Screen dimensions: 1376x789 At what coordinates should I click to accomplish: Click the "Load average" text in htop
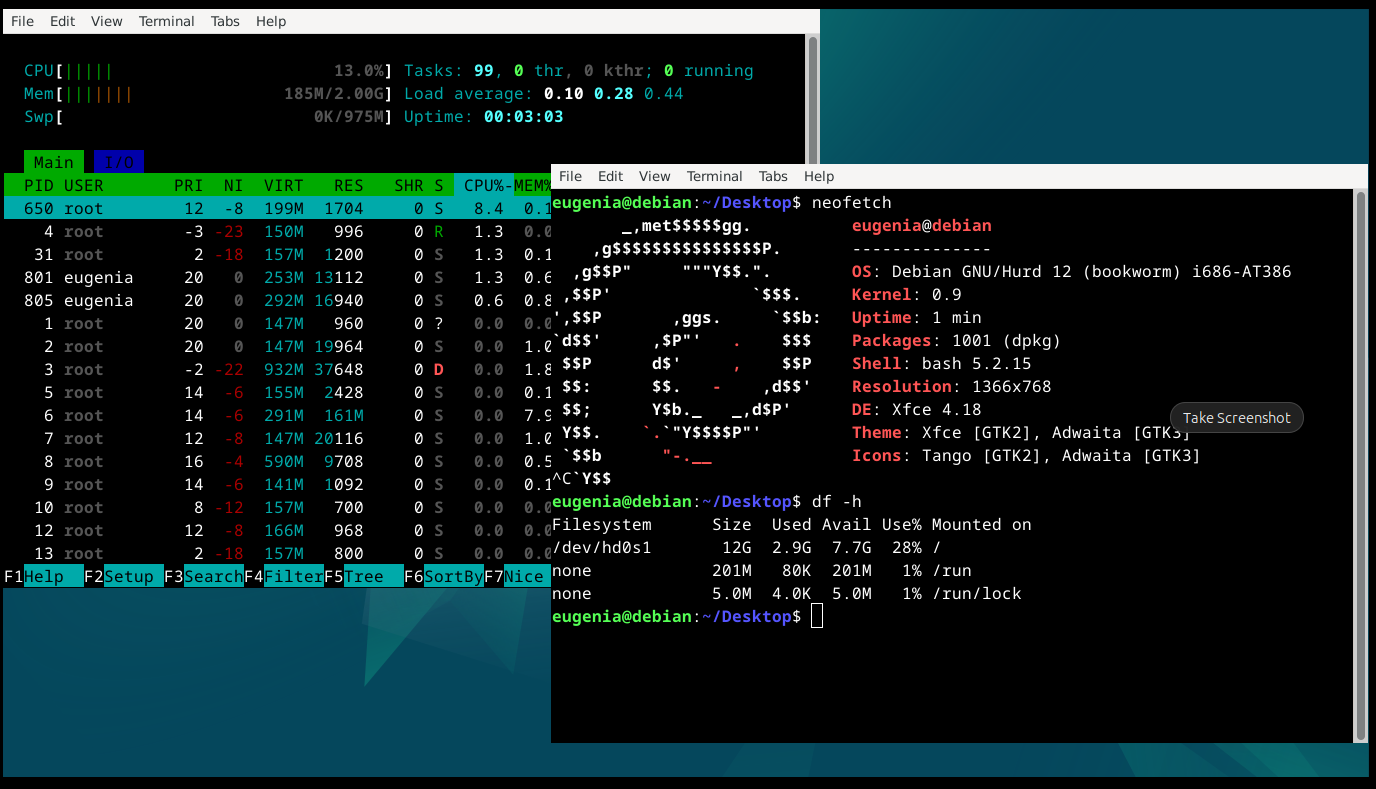tap(469, 94)
